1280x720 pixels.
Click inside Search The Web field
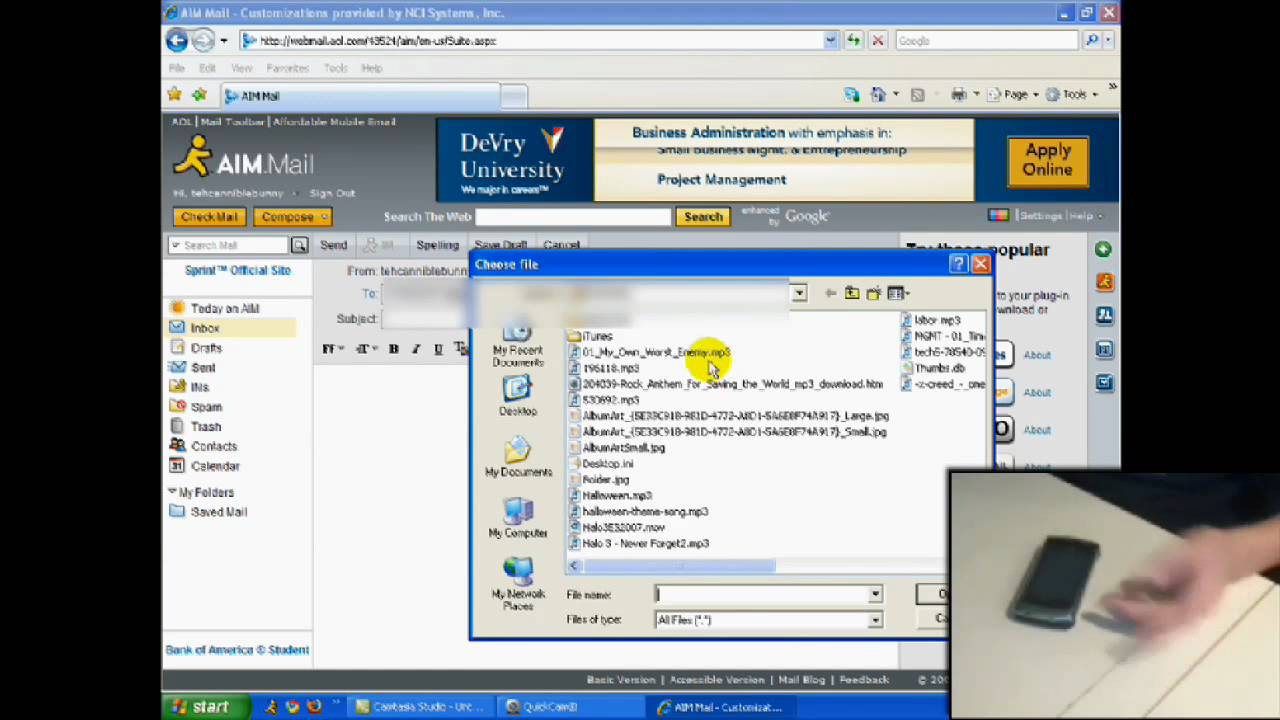tap(573, 217)
